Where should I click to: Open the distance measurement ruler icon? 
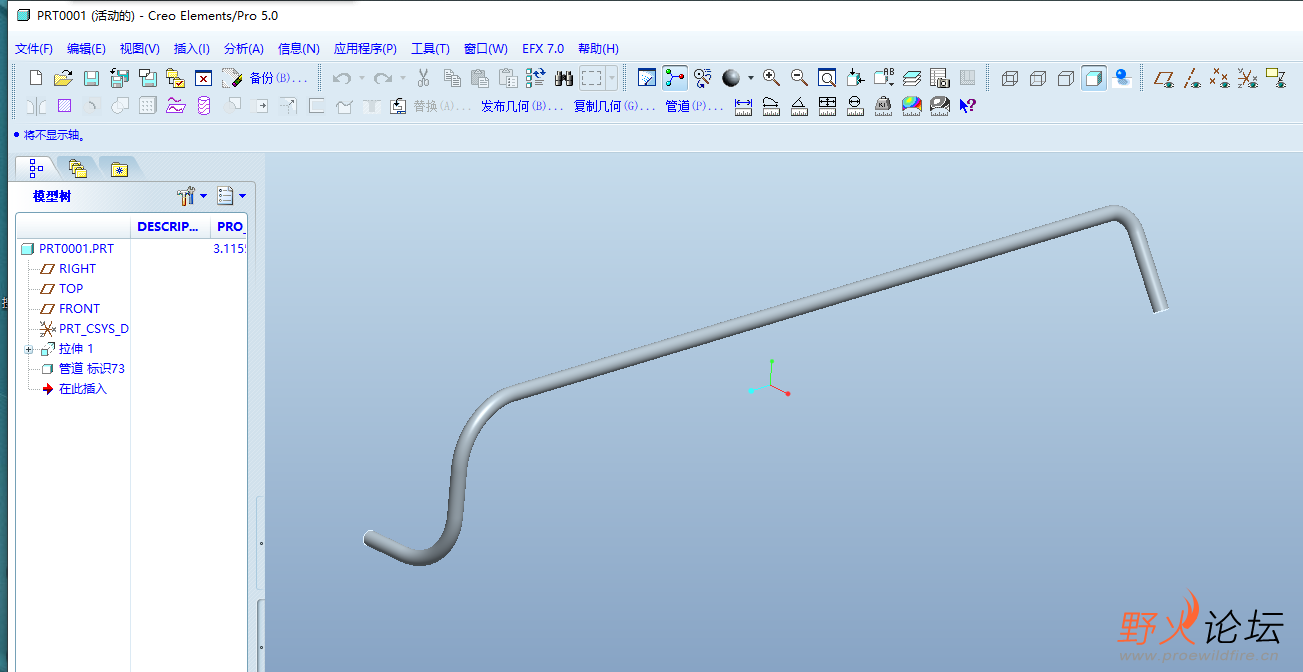click(x=743, y=105)
